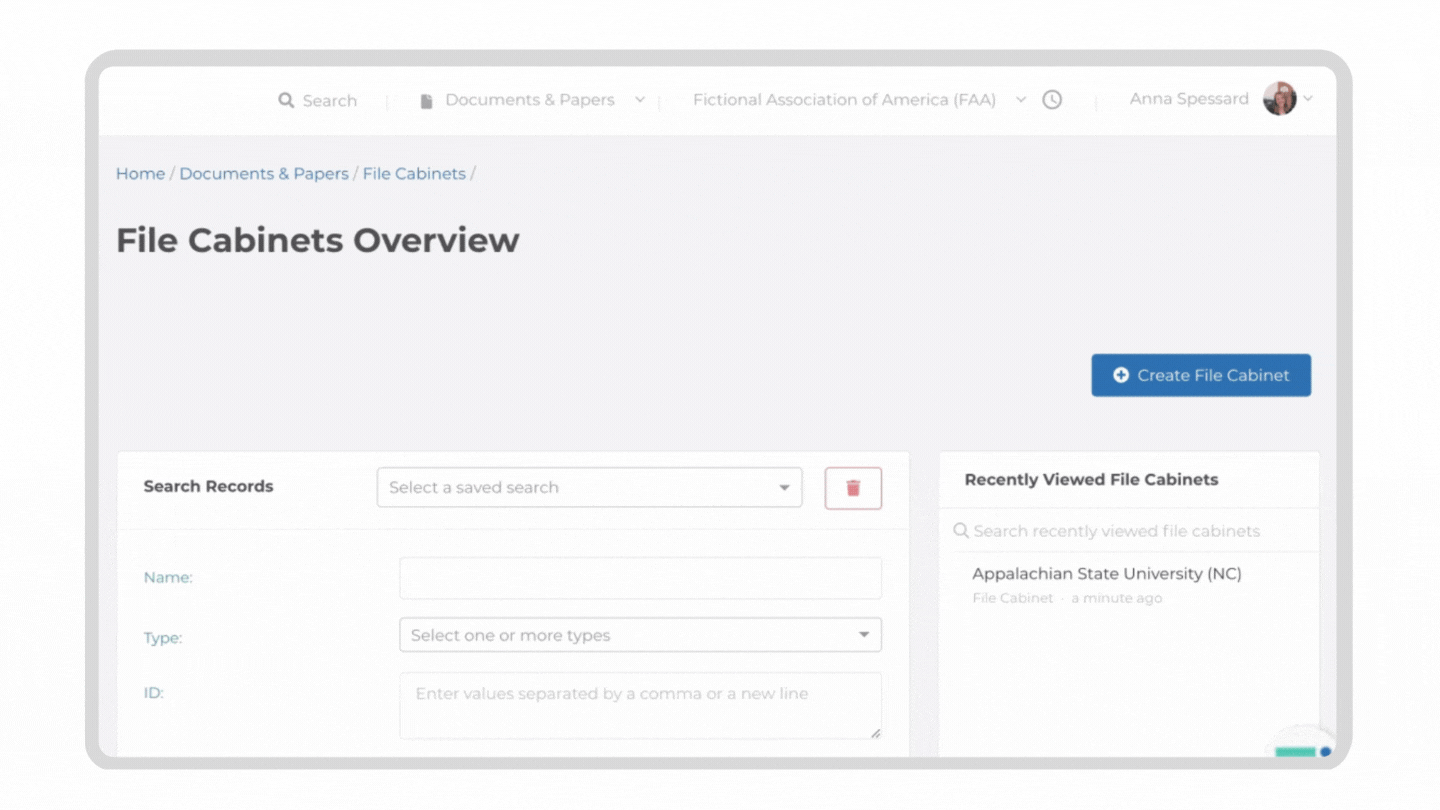Expand the organization switcher chevron
Image resolution: width=1440 pixels, height=810 pixels.
pos(1021,100)
